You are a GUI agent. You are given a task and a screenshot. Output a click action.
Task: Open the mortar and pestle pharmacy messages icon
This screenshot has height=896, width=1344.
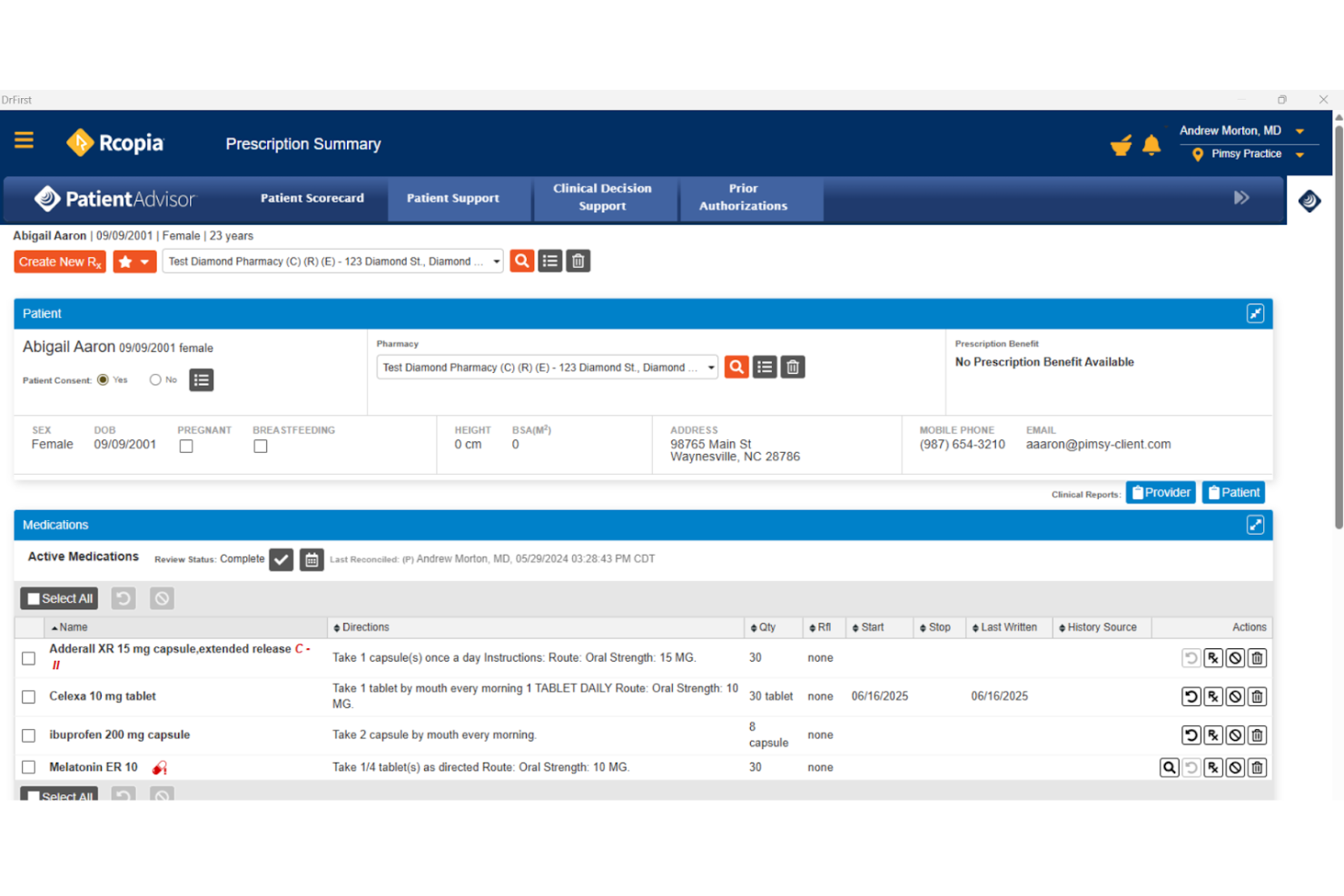pyautogui.click(x=1122, y=144)
